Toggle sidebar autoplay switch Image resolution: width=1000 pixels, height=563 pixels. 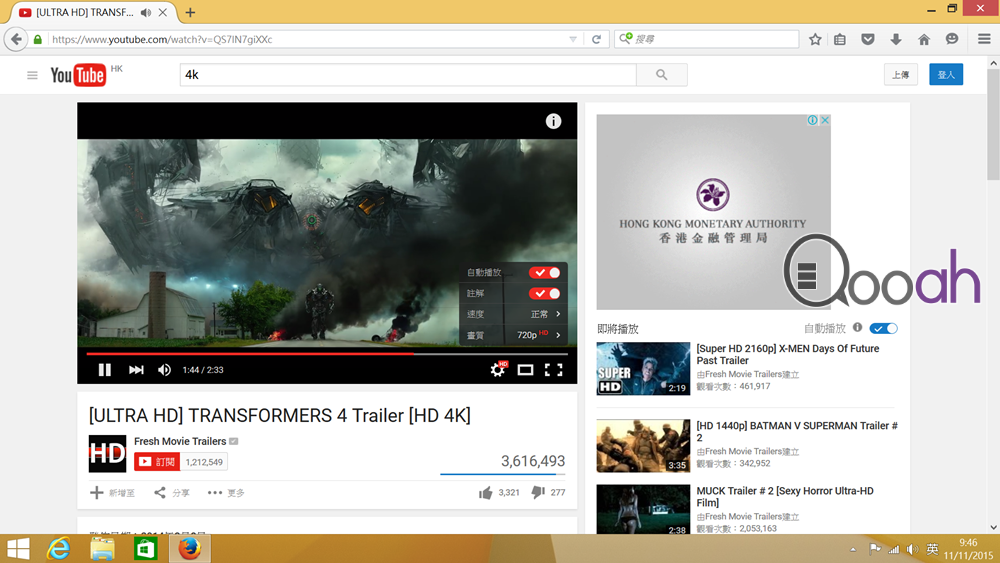pos(883,328)
